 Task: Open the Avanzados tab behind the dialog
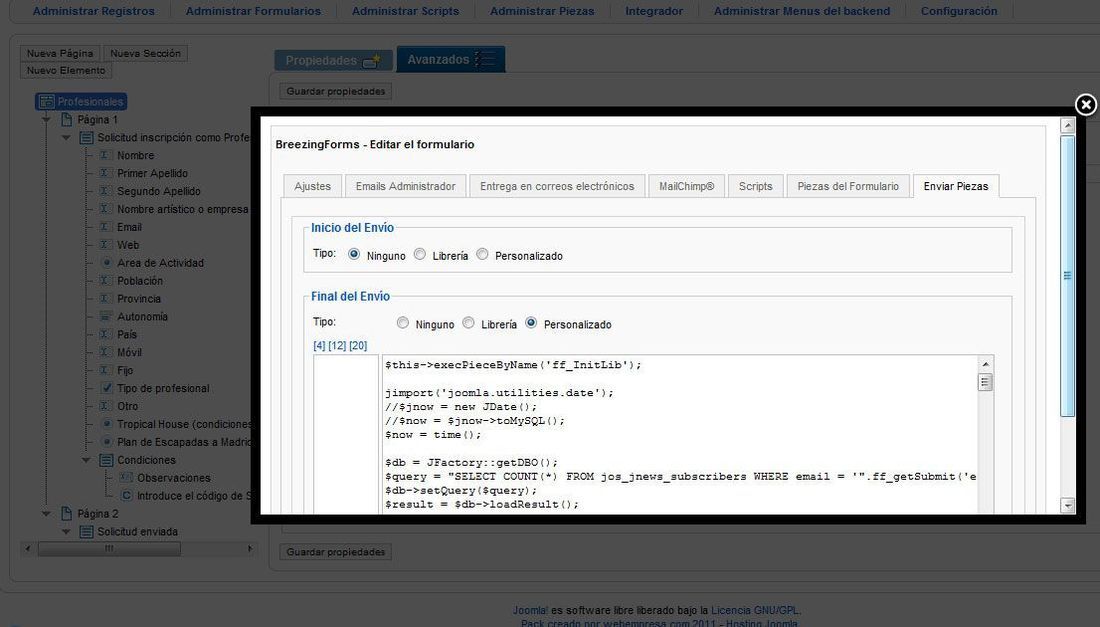(x=451, y=60)
